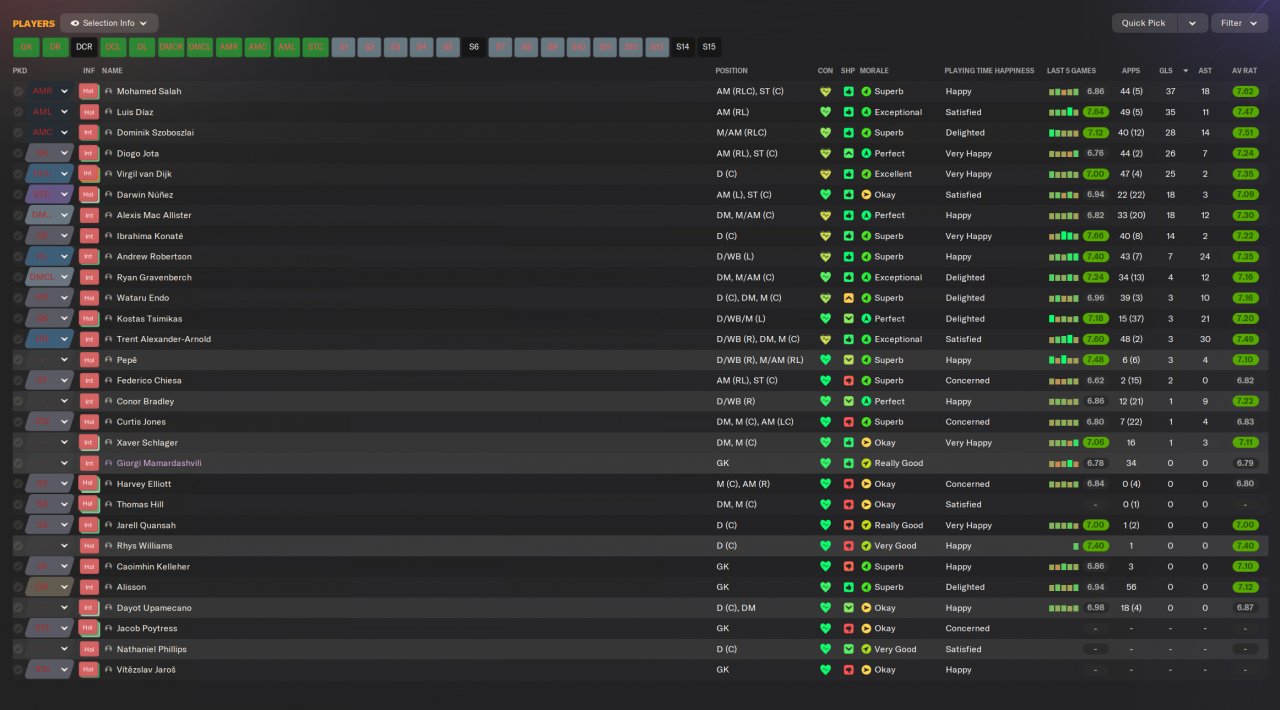Click the 7.49 average rating for Alexander-Arnold

[1245, 339]
